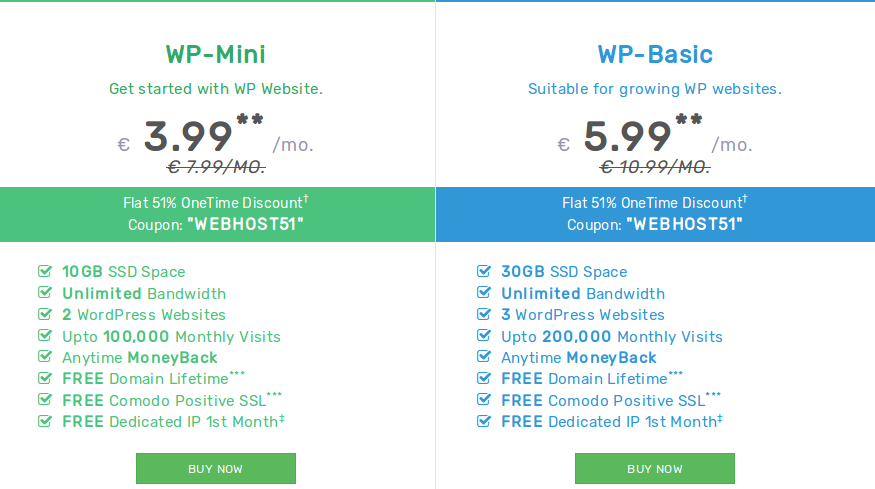Click the green Flat 51% discount banner text
Screen dimensions: 875x489
[x=216, y=203]
